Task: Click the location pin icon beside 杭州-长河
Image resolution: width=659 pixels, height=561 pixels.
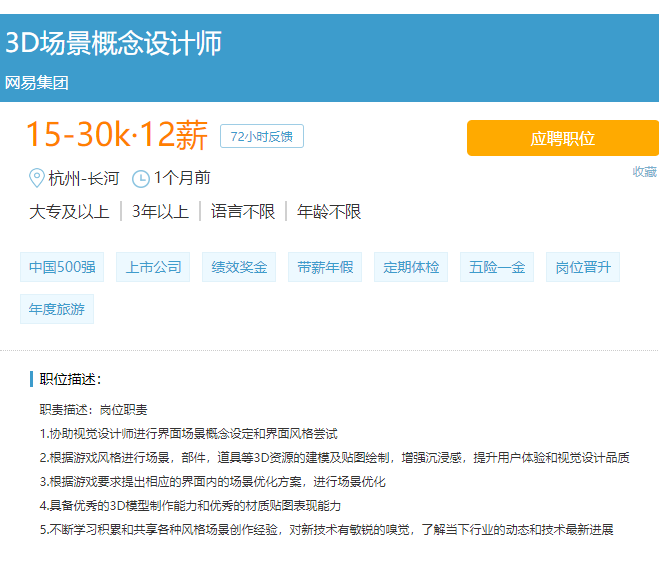Action: pyautogui.click(x=37, y=178)
